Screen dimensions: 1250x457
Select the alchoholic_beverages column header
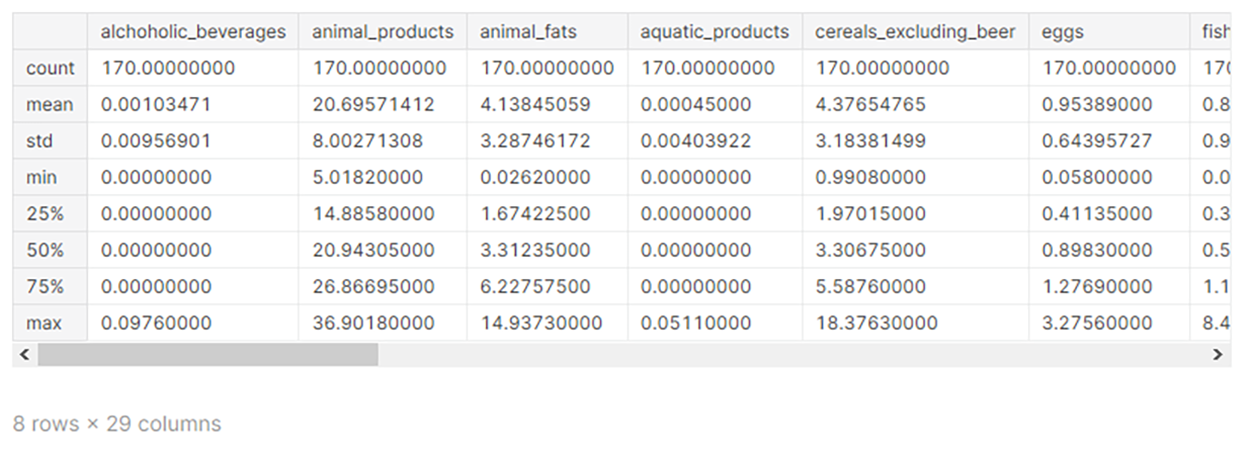(x=193, y=32)
